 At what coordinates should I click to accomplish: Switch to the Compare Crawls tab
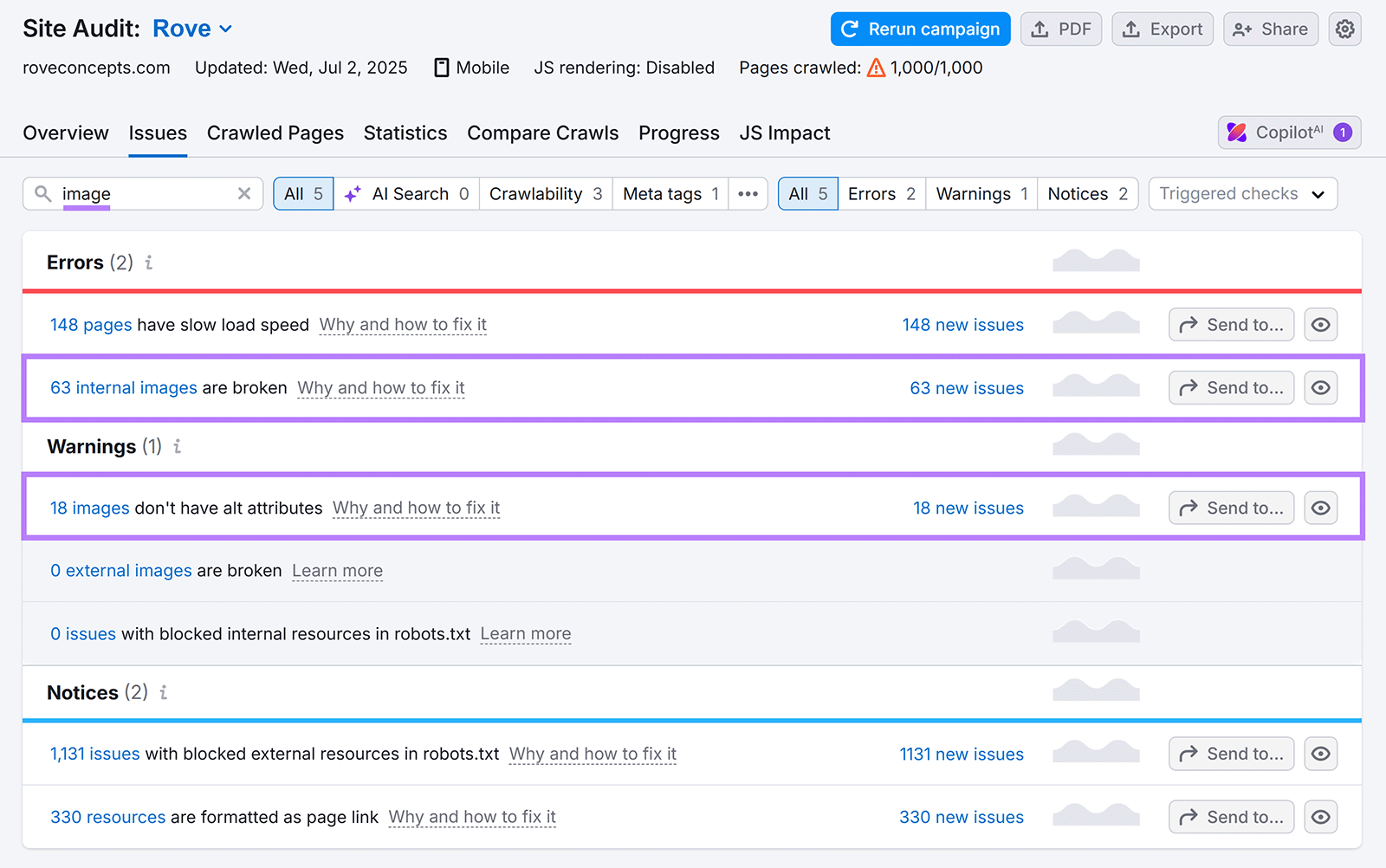coord(542,133)
